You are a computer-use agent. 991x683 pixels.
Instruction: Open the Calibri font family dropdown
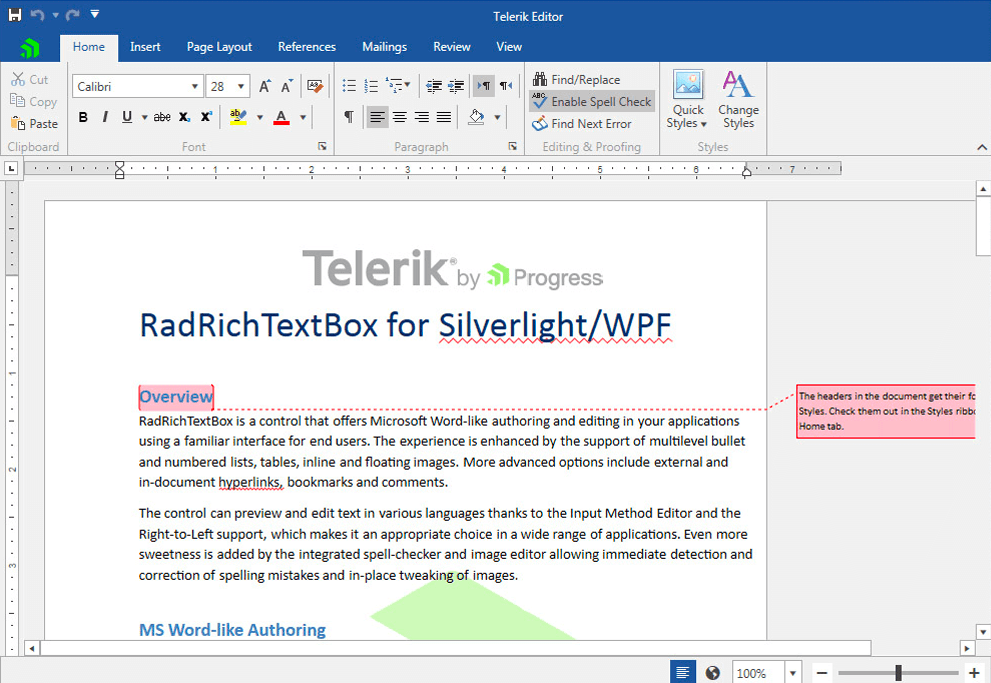[x=195, y=85]
